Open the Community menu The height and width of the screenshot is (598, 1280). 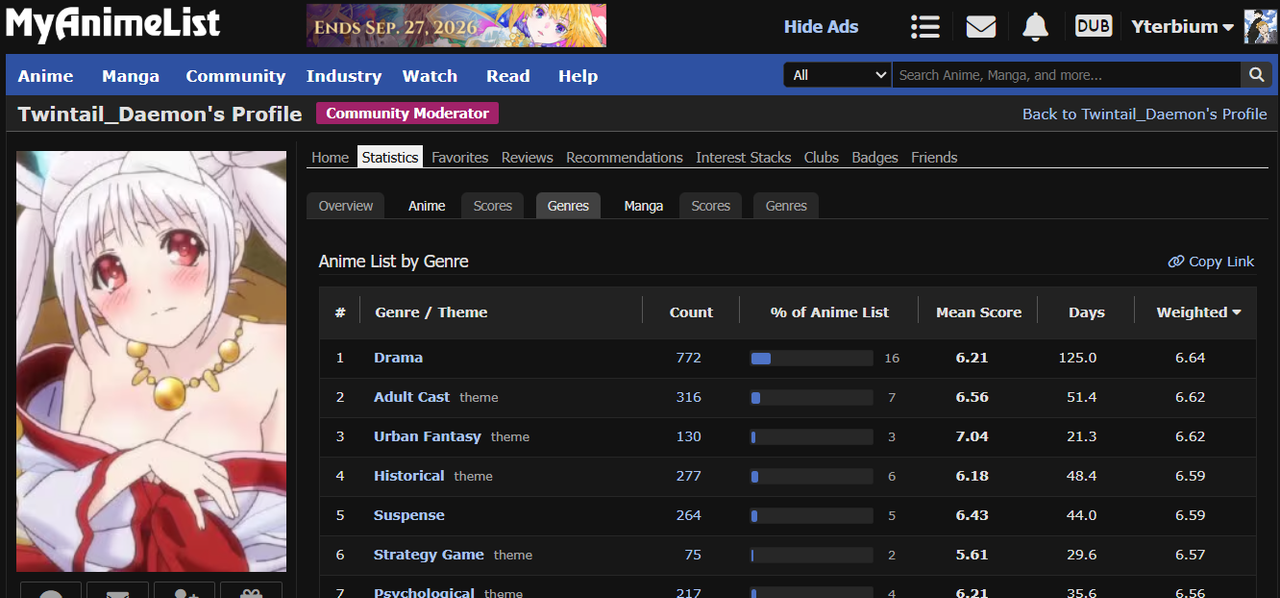coord(236,76)
